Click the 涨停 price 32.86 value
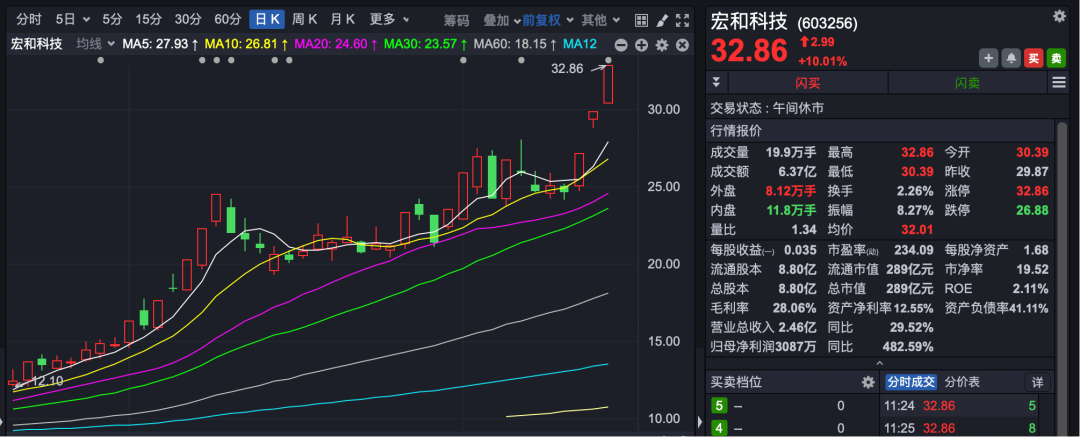 [x=1032, y=191]
